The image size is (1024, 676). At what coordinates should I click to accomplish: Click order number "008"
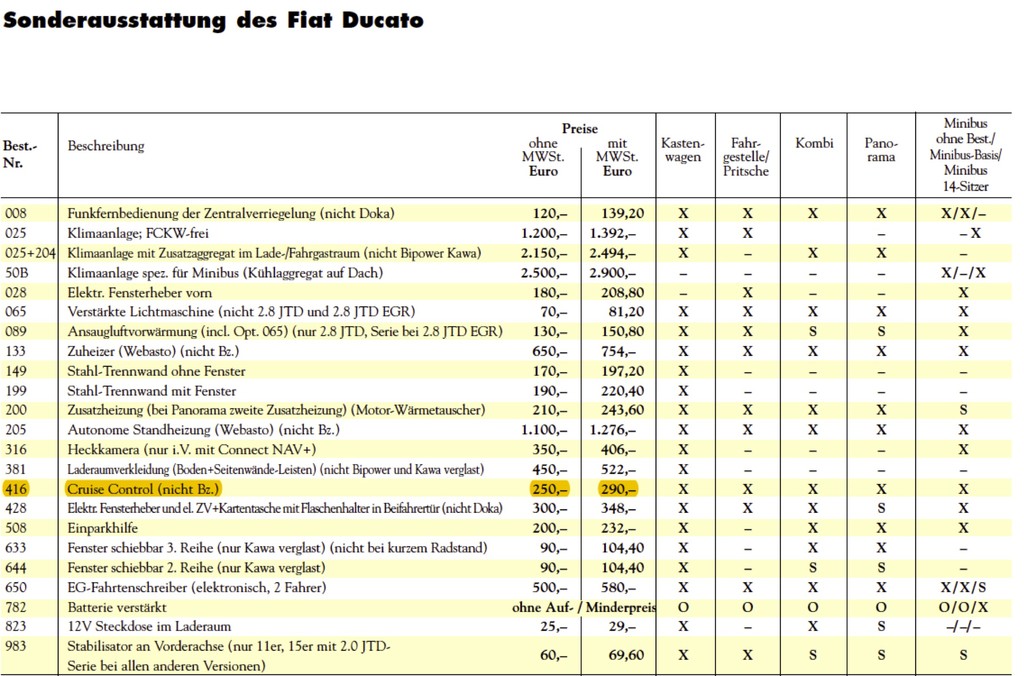click(x=16, y=214)
